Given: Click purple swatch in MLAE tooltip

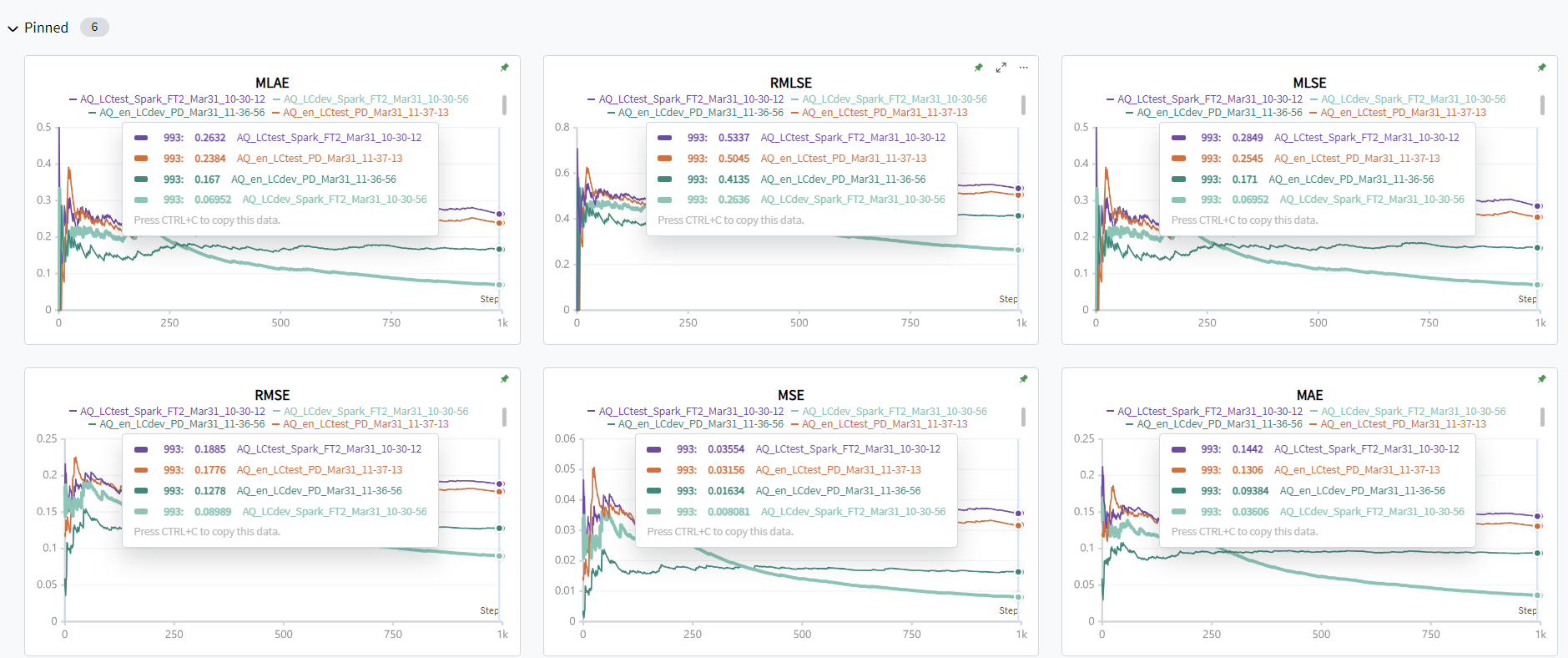Looking at the screenshot, I should click(x=141, y=138).
